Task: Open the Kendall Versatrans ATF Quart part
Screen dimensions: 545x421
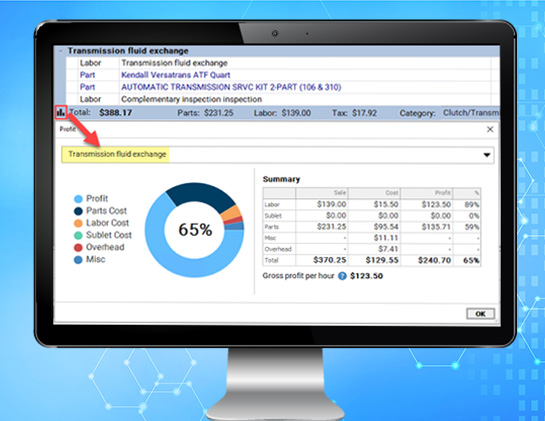Action: [176, 75]
